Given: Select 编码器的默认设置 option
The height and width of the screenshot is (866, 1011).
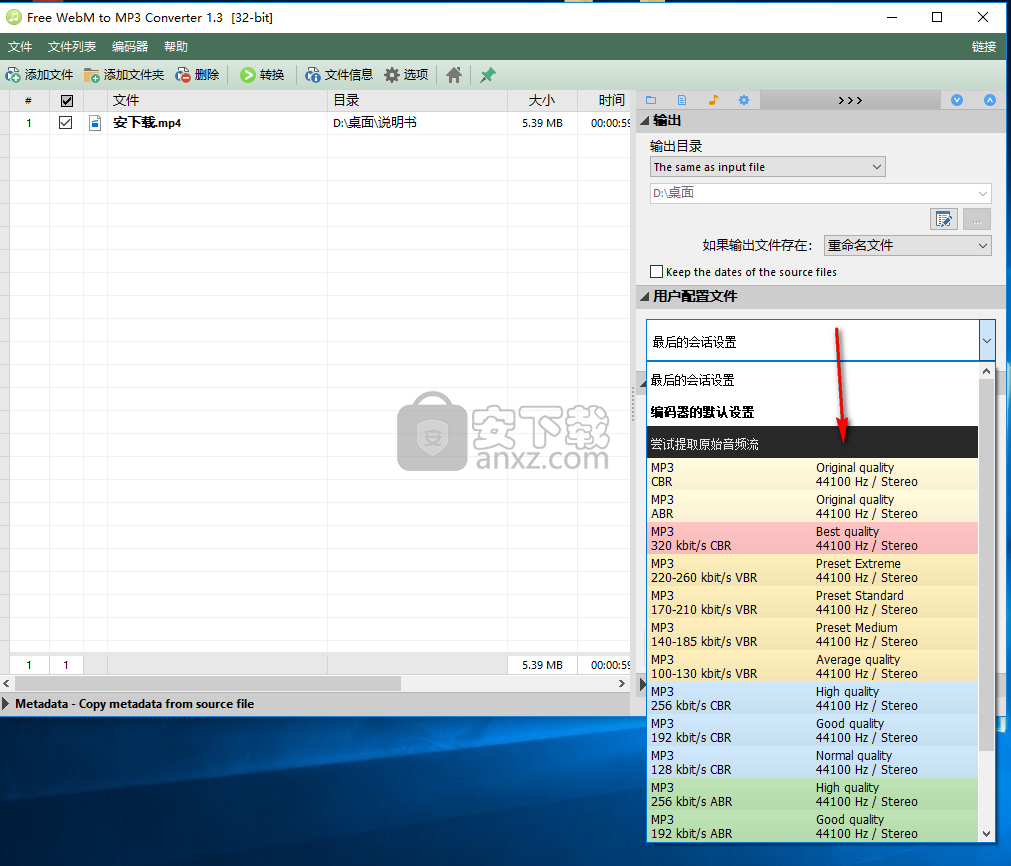Looking at the screenshot, I should click(812, 411).
